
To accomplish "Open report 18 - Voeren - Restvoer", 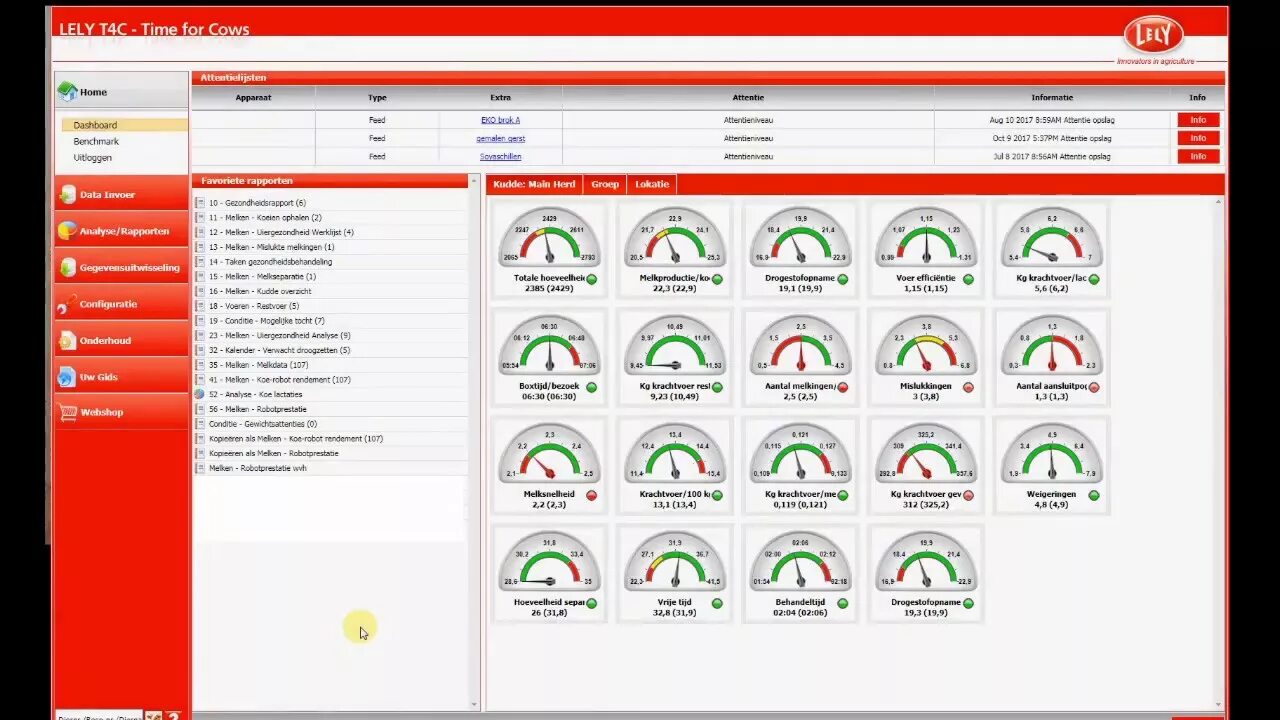I will (254, 306).
